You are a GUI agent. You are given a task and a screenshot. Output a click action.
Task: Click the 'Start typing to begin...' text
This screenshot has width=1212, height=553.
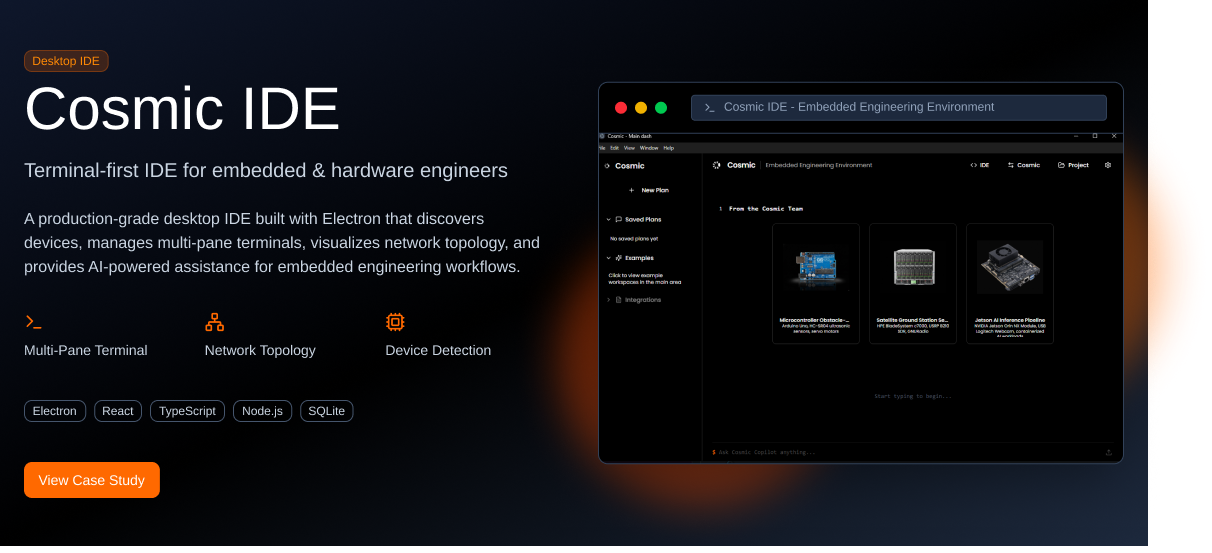[912, 396]
